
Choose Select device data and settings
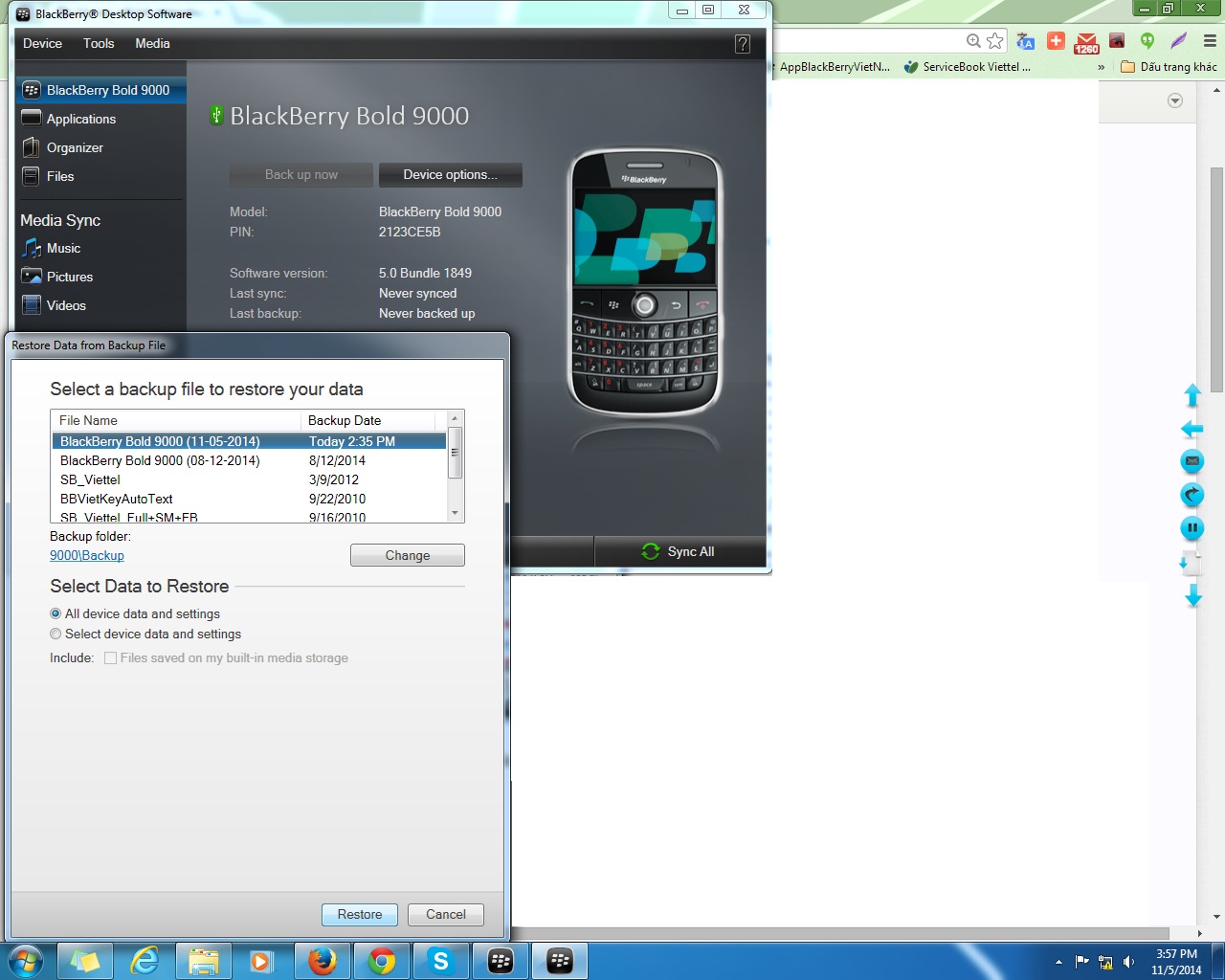(56, 635)
